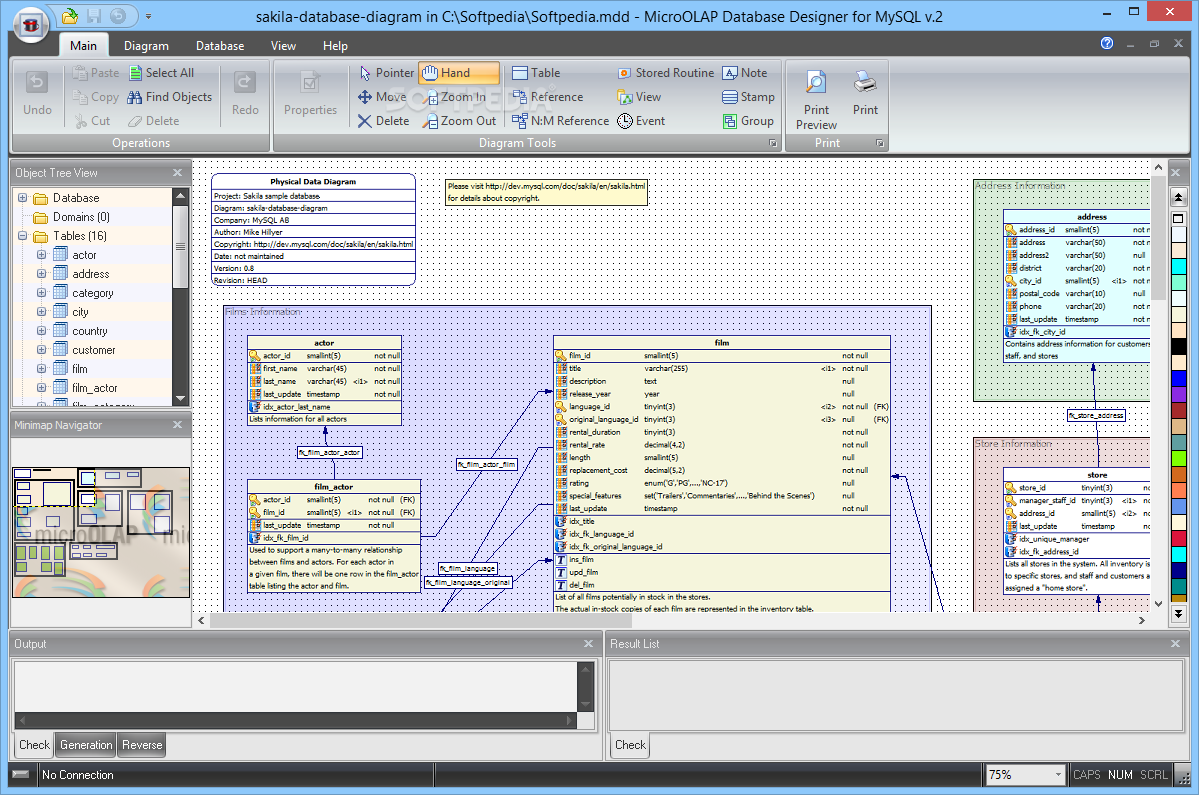Click the Undo button

[37, 93]
